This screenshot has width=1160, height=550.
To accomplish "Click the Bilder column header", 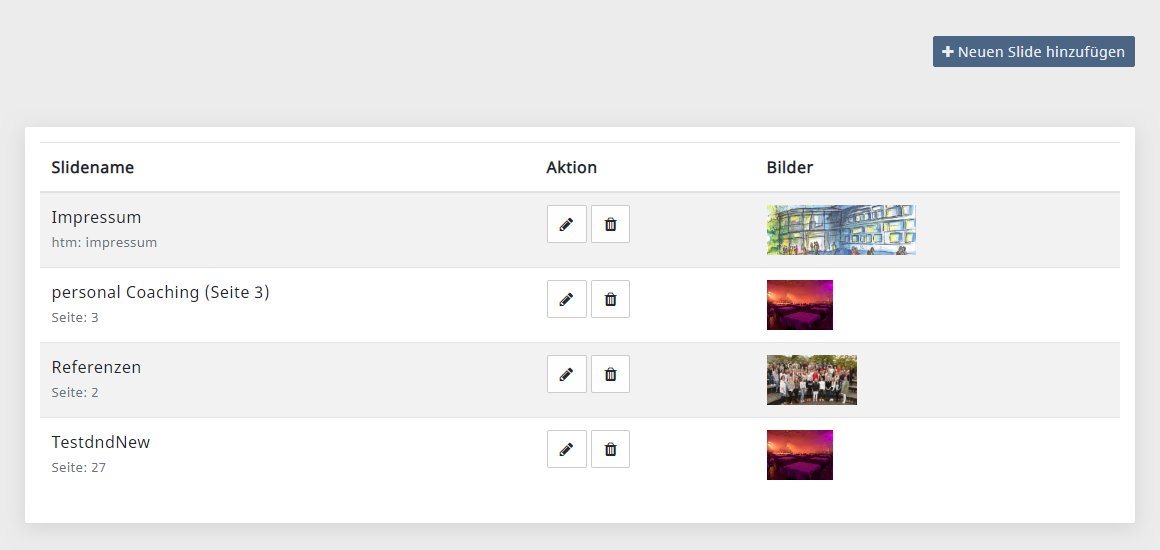I will 789,167.
